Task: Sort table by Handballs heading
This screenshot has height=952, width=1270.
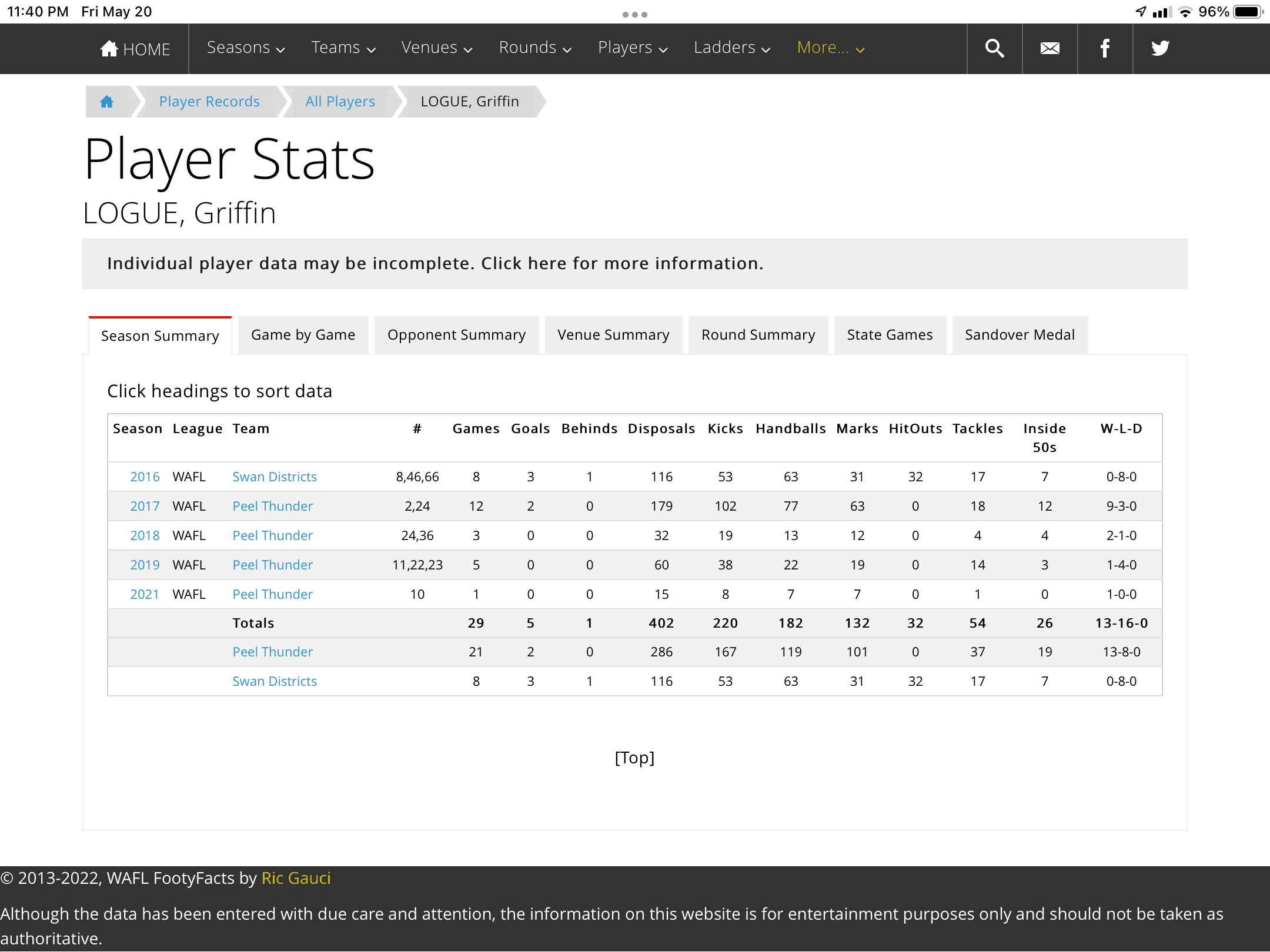Action: coord(791,428)
